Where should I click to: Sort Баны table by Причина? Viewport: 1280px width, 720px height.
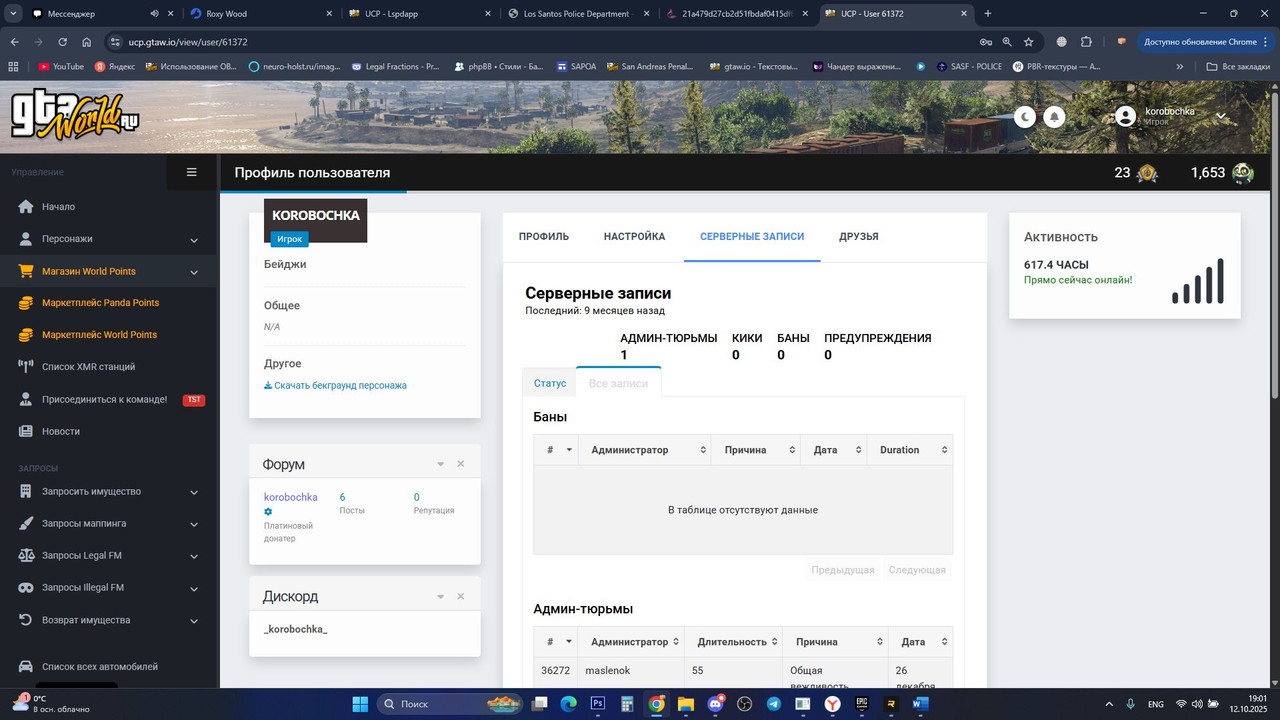click(x=756, y=450)
